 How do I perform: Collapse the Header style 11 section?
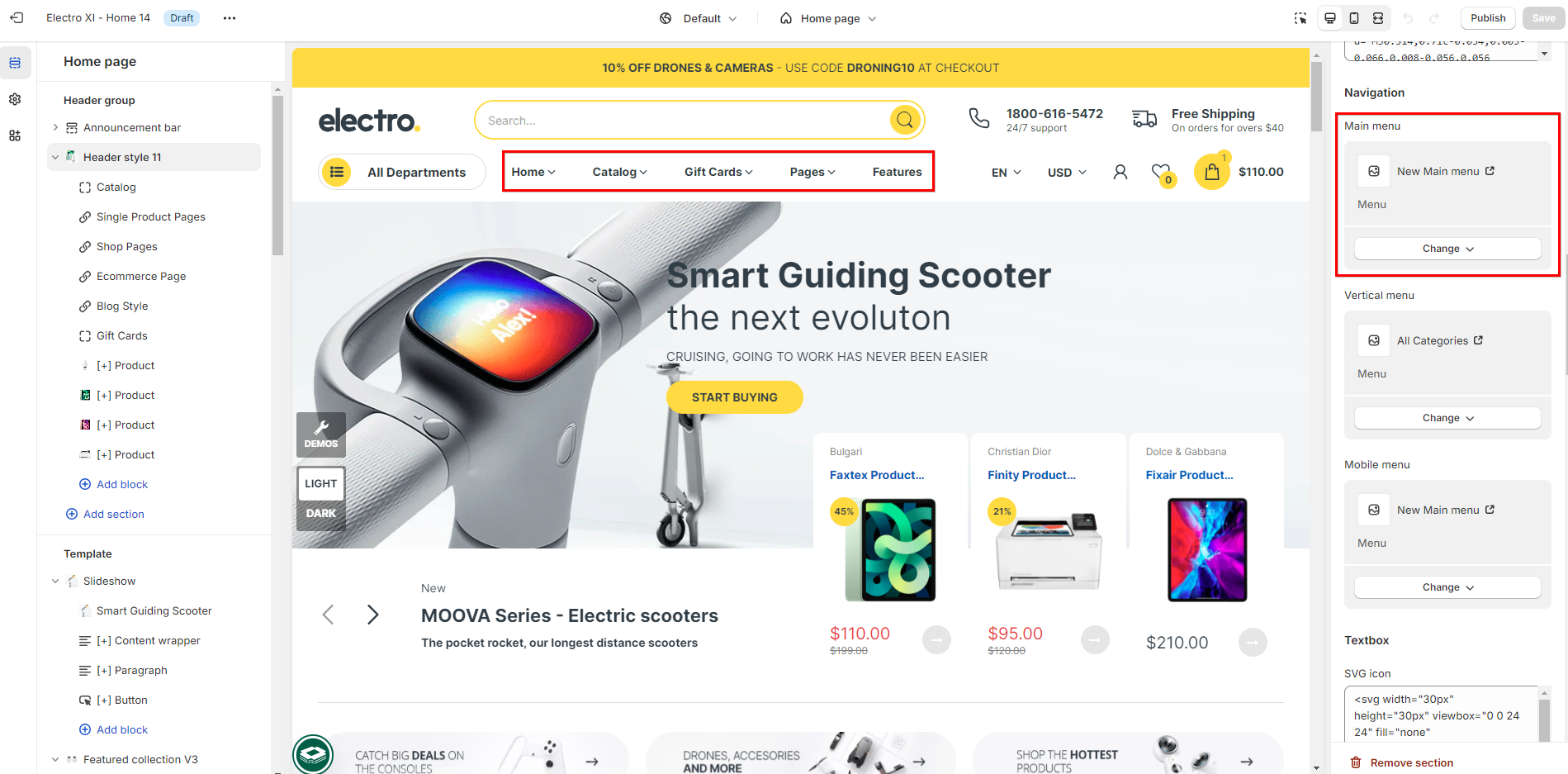point(55,157)
